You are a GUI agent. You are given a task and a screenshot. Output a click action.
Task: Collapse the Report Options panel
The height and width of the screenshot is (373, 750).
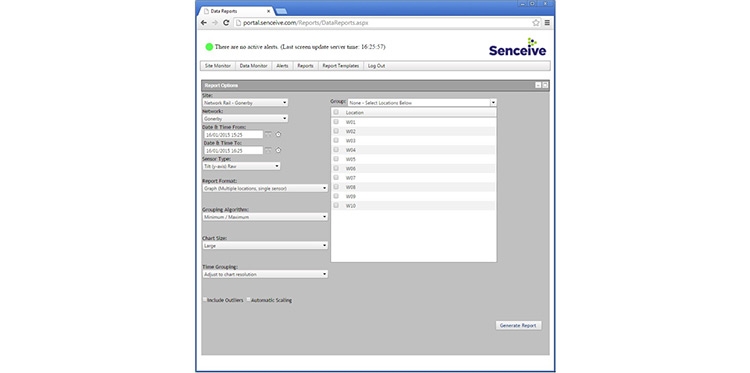click(x=538, y=85)
